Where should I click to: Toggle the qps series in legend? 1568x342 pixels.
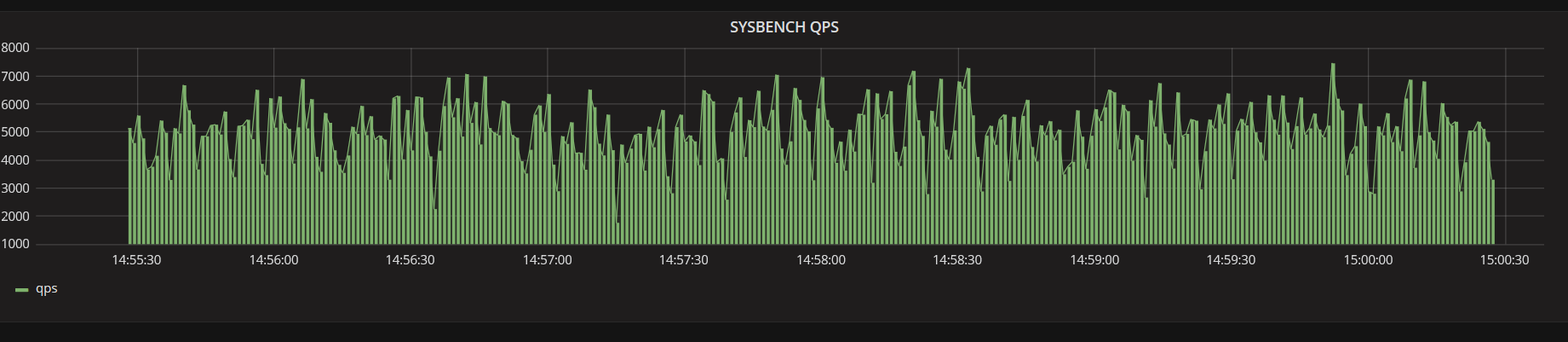pyautogui.click(x=47, y=288)
